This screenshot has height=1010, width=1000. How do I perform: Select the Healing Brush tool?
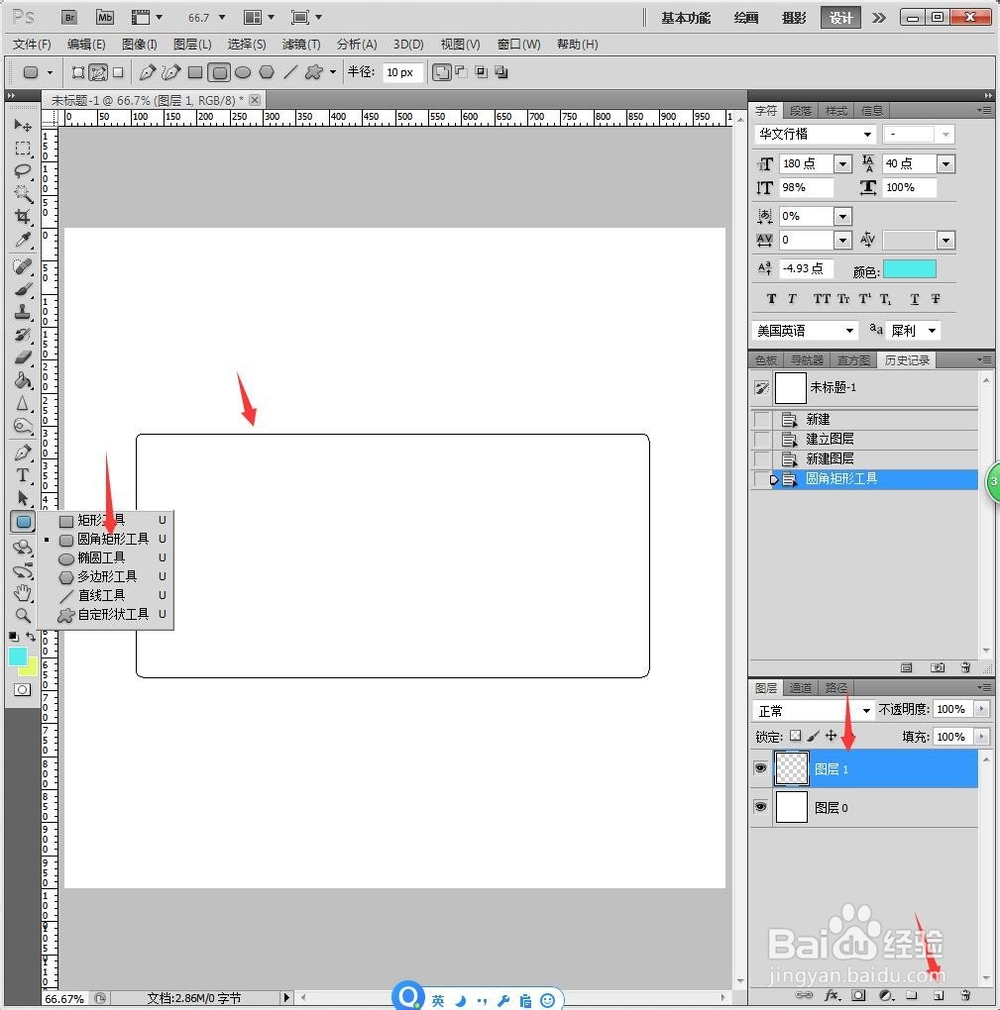point(23,265)
